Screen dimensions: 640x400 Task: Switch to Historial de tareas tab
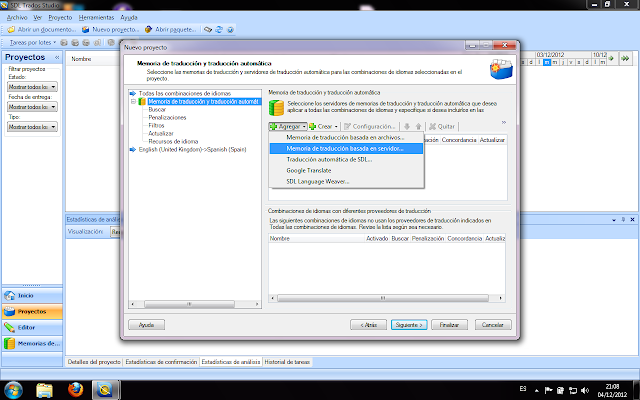287,362
